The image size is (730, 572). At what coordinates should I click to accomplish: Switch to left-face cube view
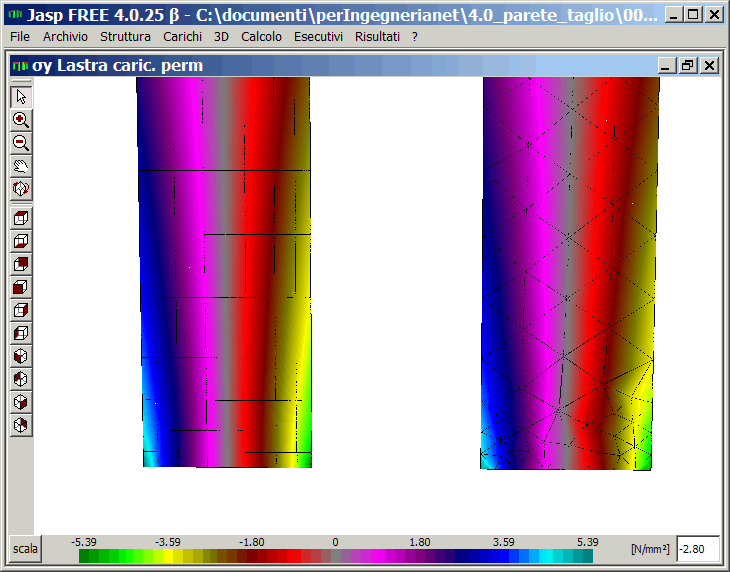click(x=21, y=333)
